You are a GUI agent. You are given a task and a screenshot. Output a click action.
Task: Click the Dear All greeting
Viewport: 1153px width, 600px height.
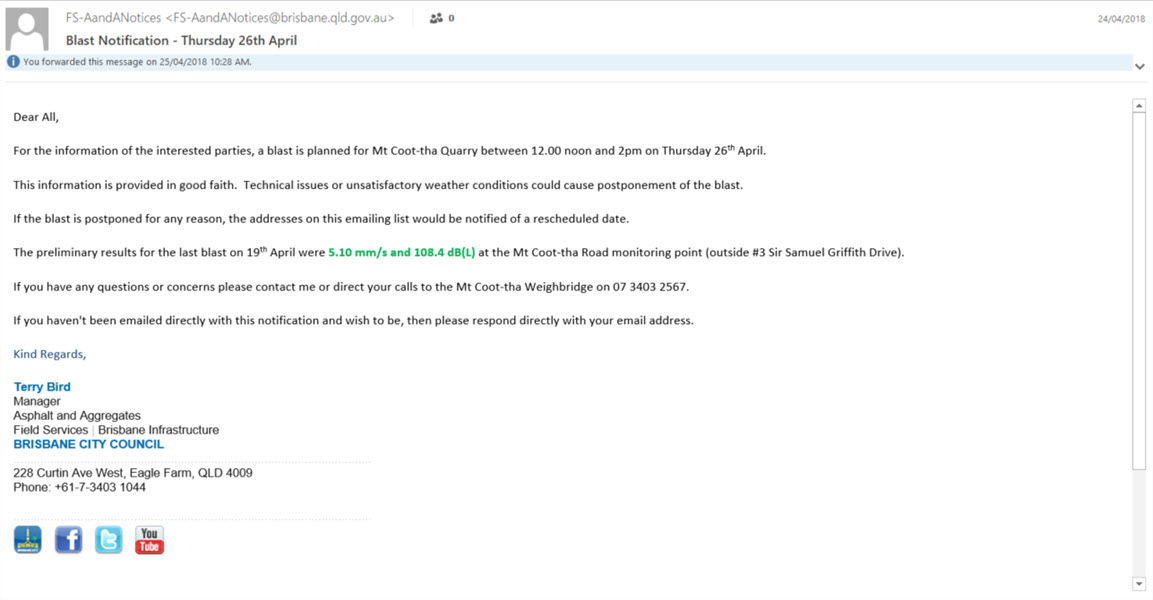pos(36,117)
